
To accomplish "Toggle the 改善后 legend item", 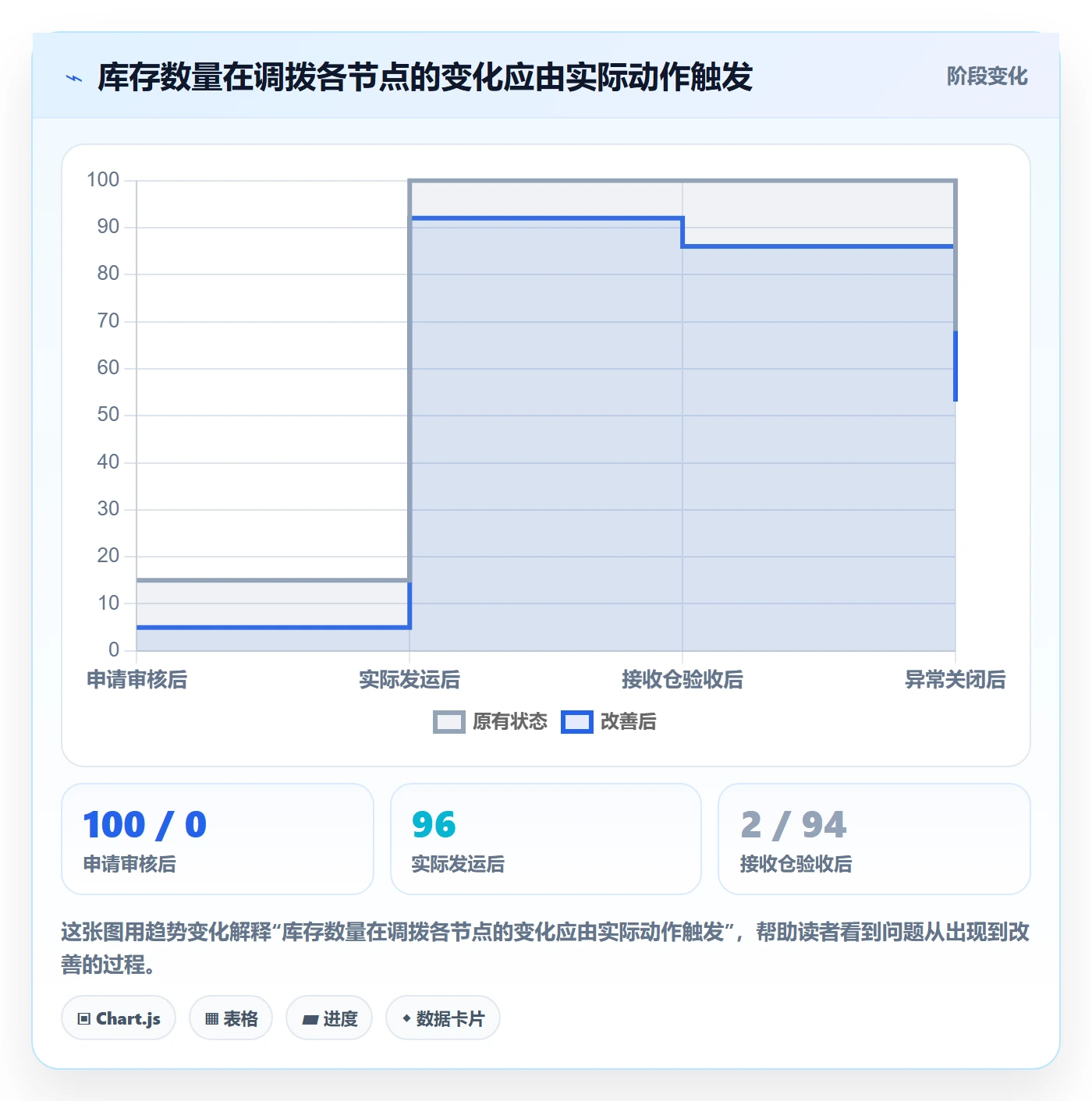I will 608,722.
